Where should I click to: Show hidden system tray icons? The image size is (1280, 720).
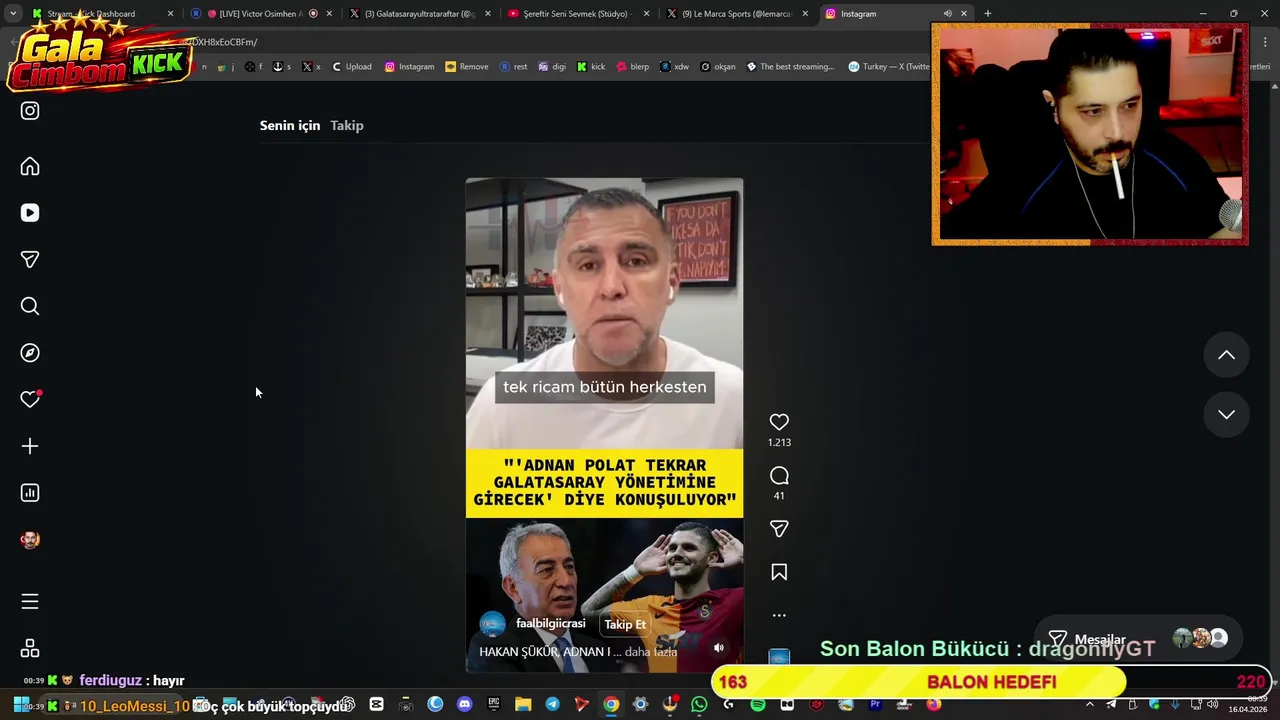(x=1090, y=704)
